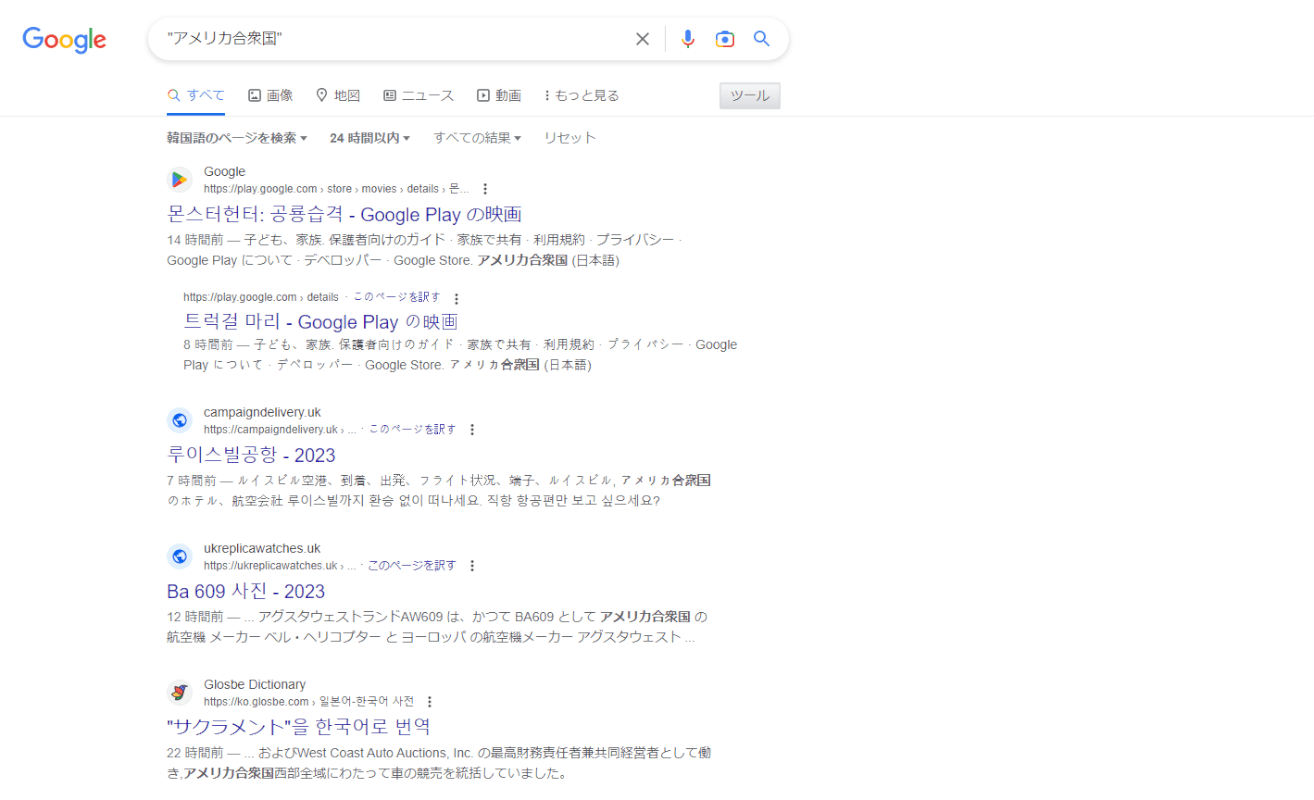Click the ukreplicawatches.uk site name
Image resolution: width=1314 pixels, height=800 pixels.
[262, 549]
